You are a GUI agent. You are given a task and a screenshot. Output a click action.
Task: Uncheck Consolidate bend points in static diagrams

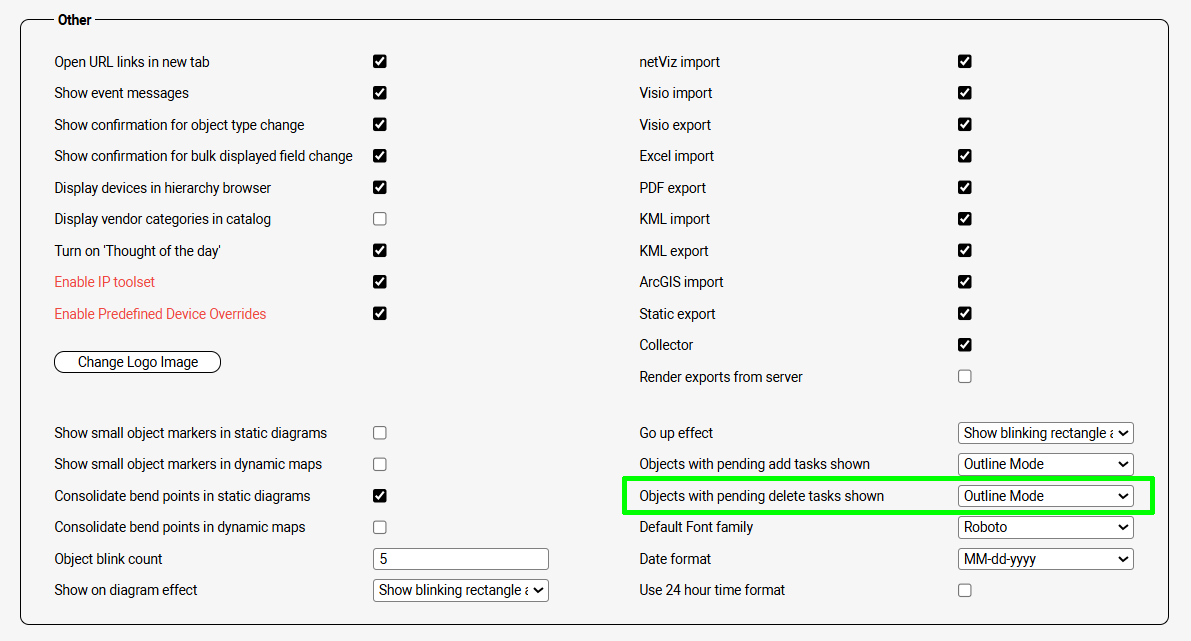click(380, 496)
